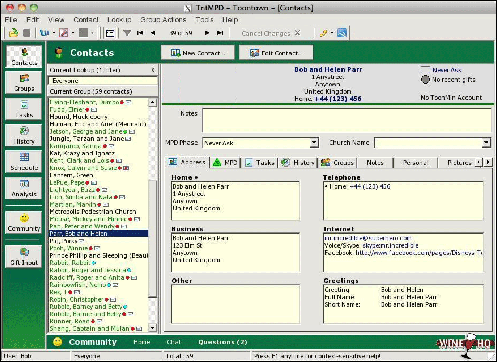The image size is (497, 362).
Task: Open the dropdown next to the pencil icon
Action: (x=73, y=33)
